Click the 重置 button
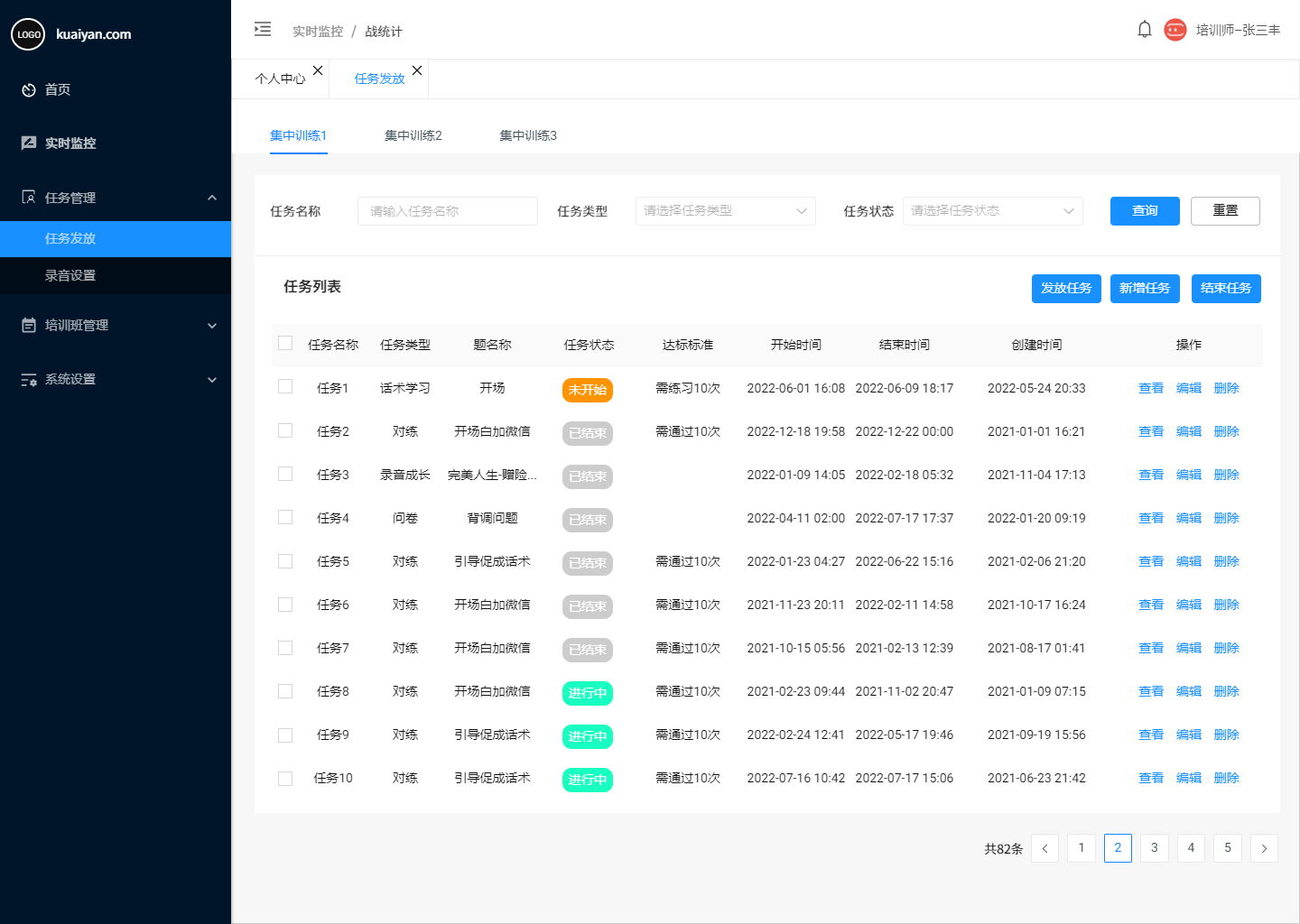 pos(1225,211)
